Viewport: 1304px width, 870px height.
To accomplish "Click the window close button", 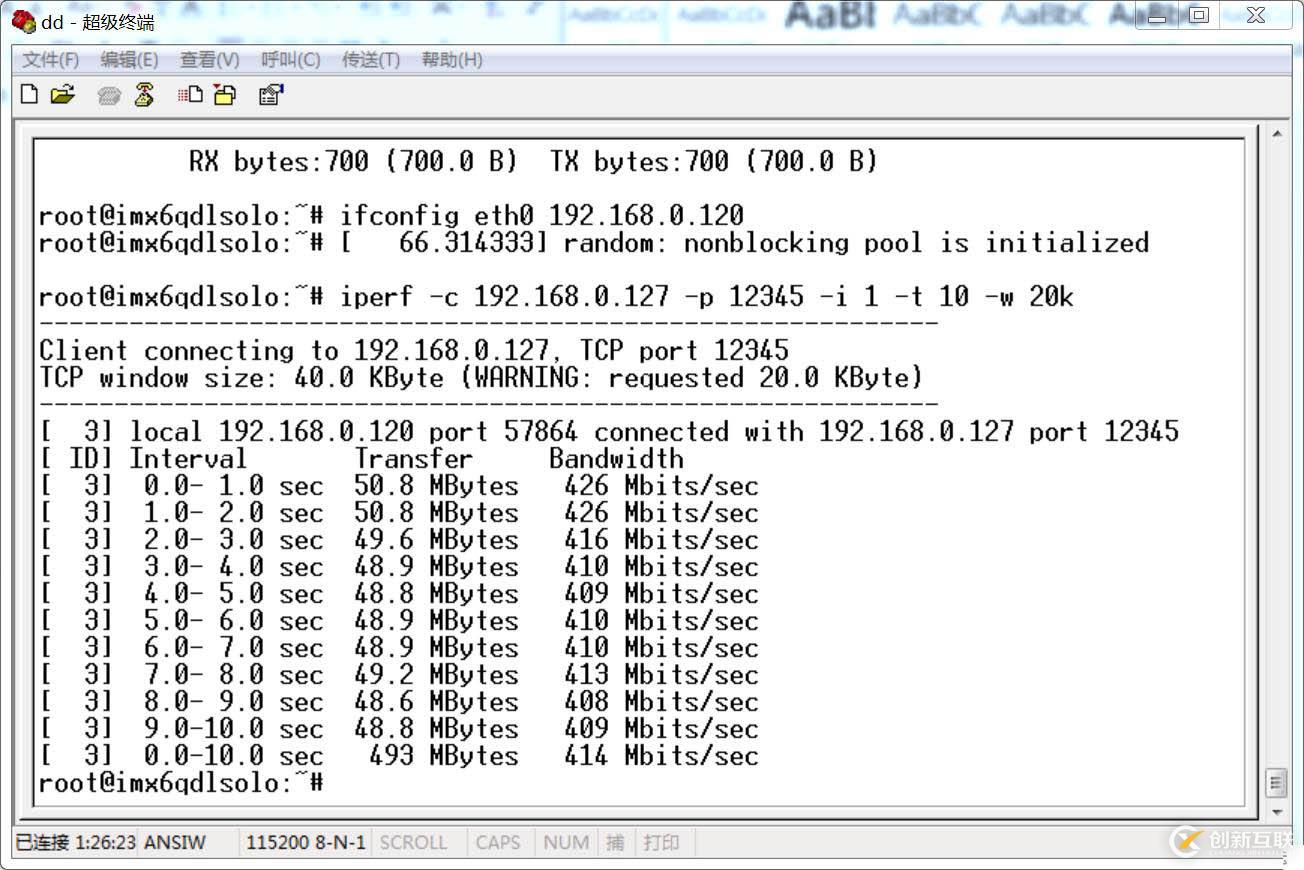I will click(x=1256, y=15).
